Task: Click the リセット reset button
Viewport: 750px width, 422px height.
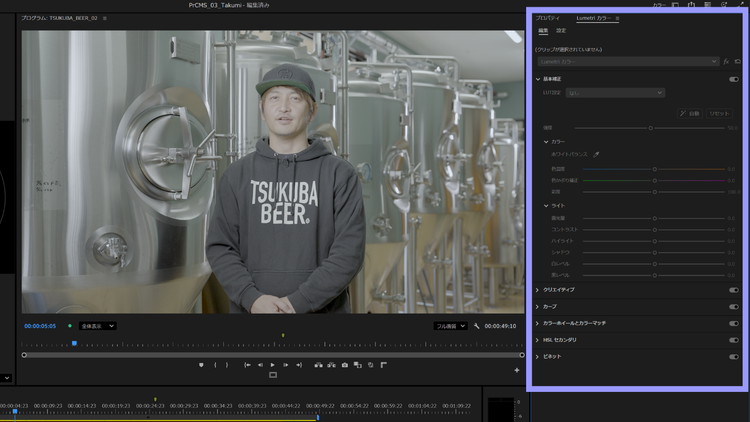Action: pos(720,114)
